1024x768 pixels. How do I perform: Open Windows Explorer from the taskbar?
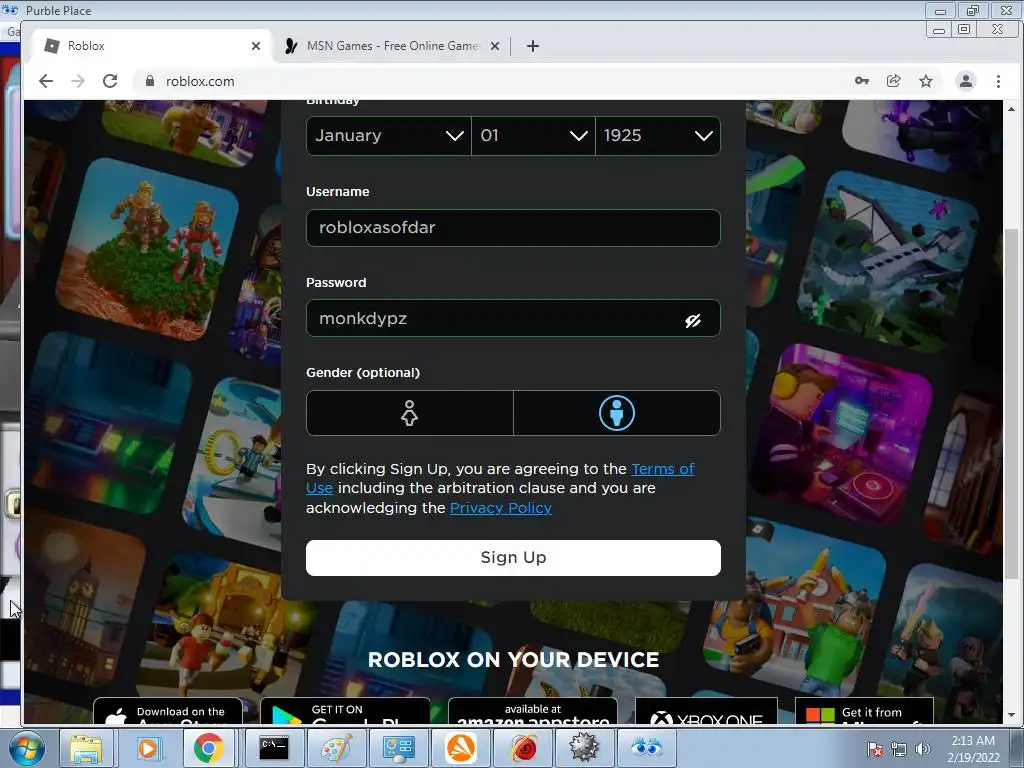point(86,748)
